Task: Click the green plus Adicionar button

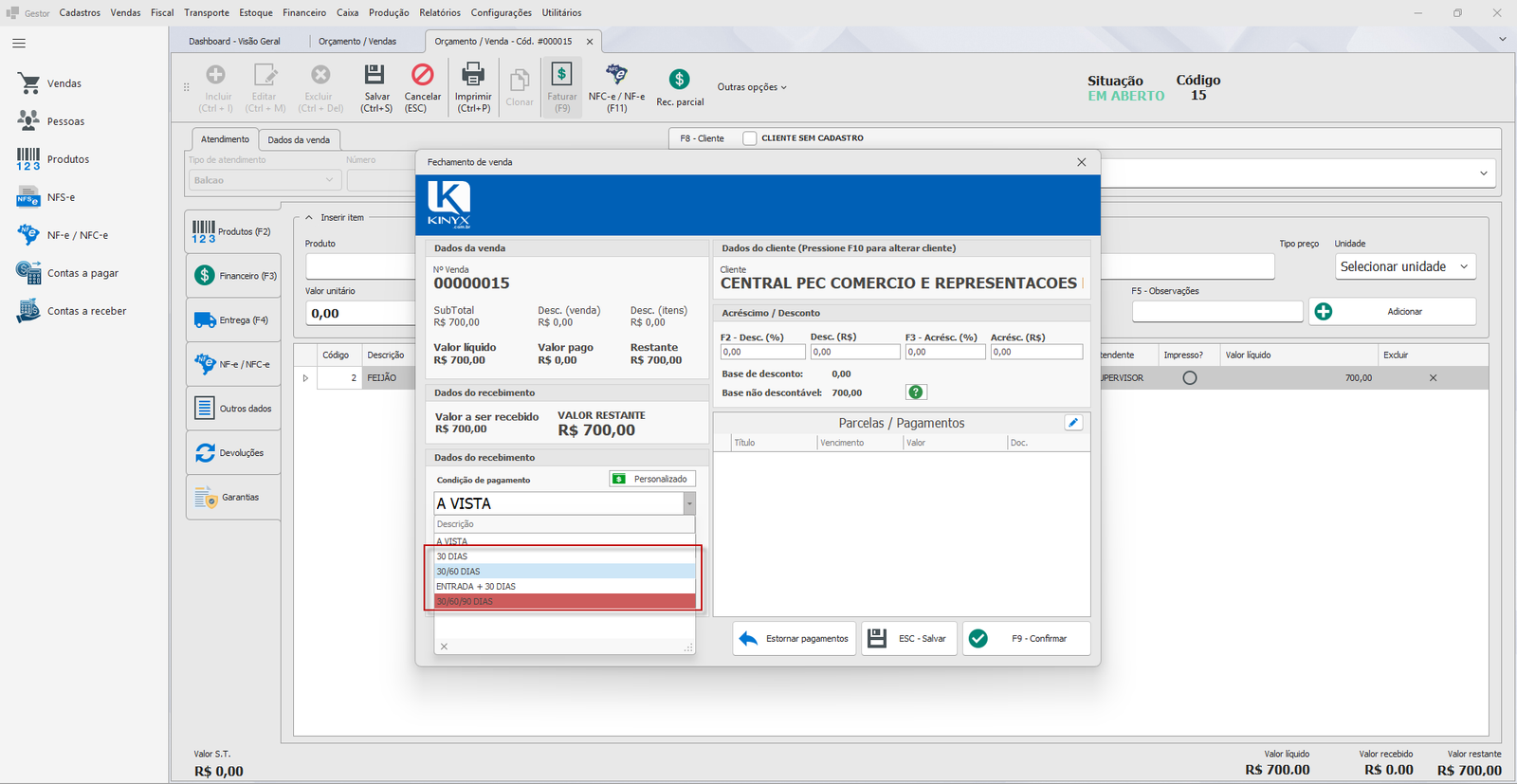Action: point(1392,311)
